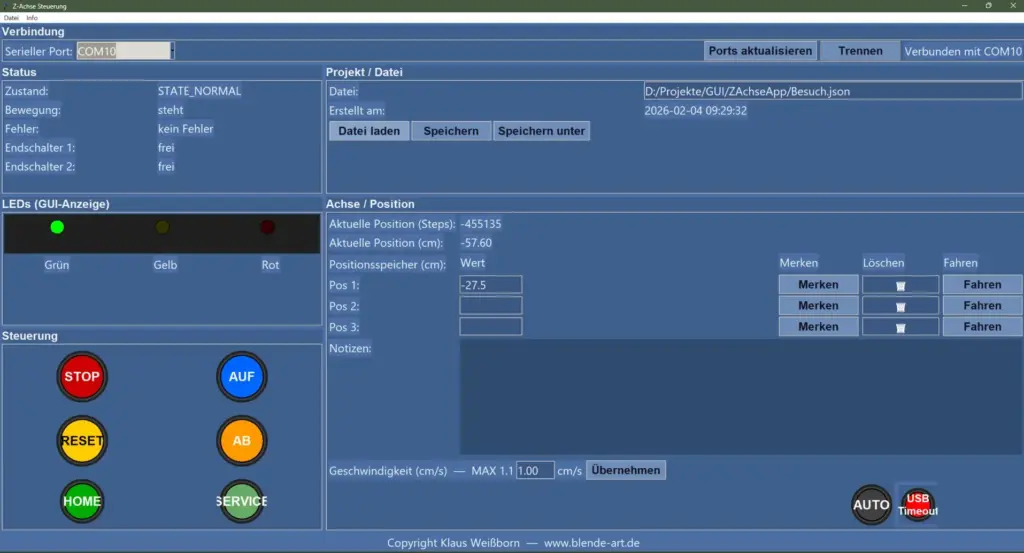The height and width of the screenshot is (553, 1024).
Task: Click the Übernehmen speed button
Action: (626, 470)
